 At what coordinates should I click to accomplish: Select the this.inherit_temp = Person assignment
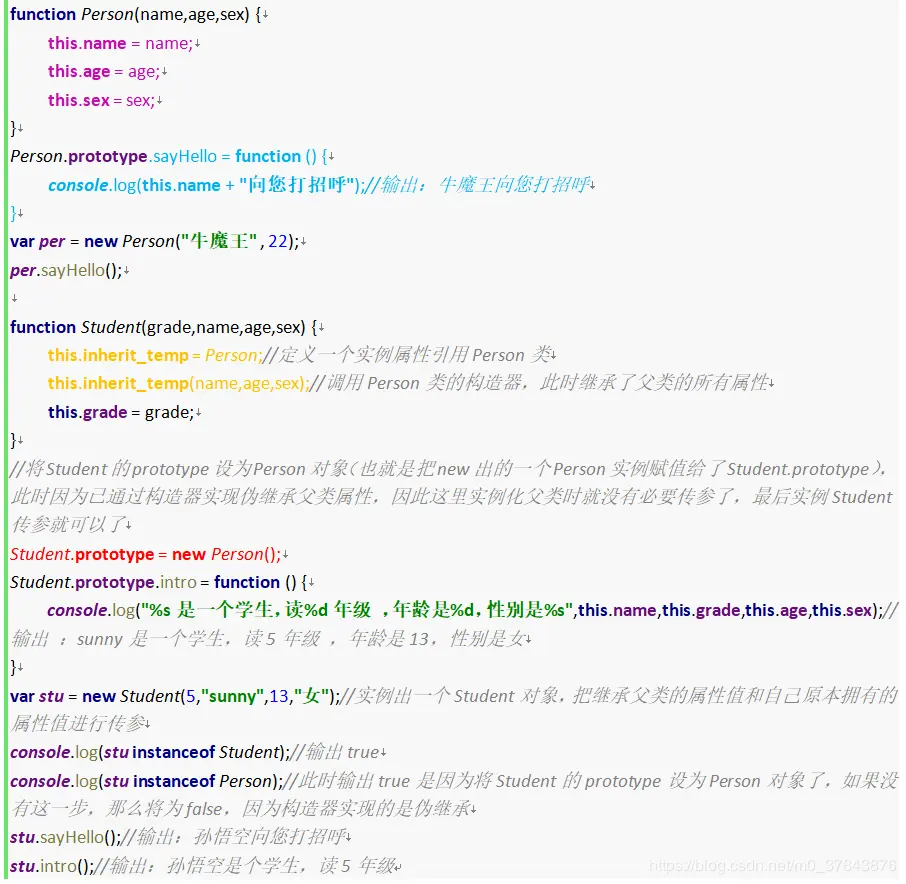[150, 355]
